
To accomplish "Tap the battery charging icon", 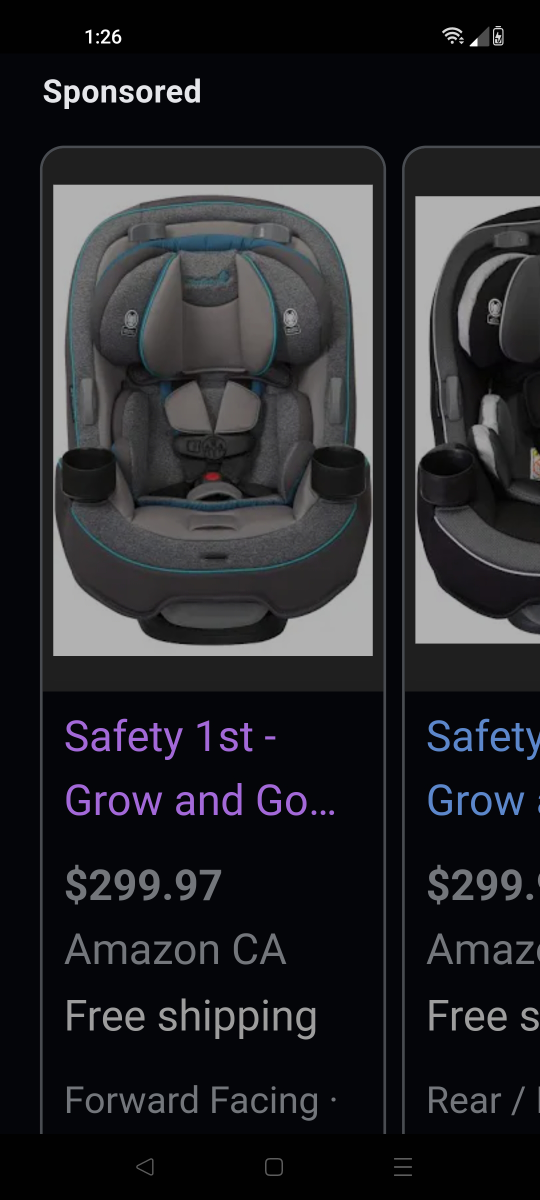I will pos(498,37).
